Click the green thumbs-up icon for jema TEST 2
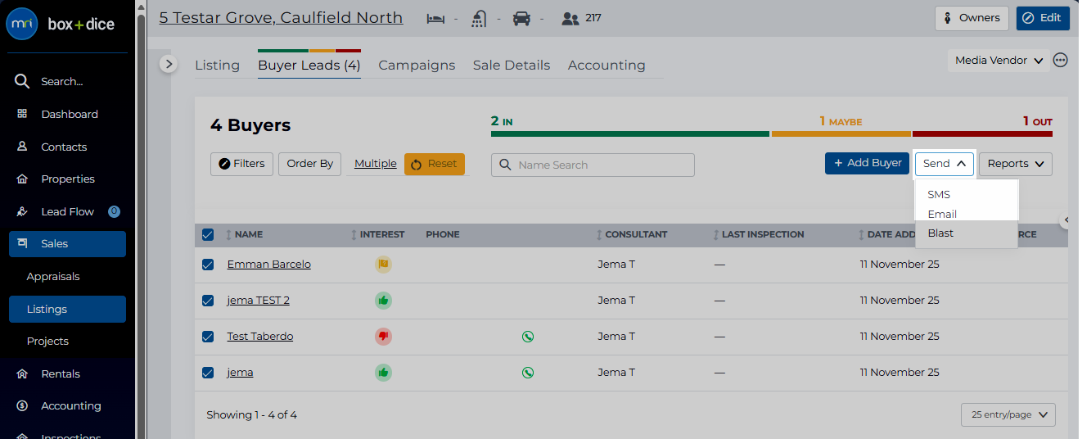The height and width of the screenshot is (439, 1080). pyautogui.click(x=384, y=300)
